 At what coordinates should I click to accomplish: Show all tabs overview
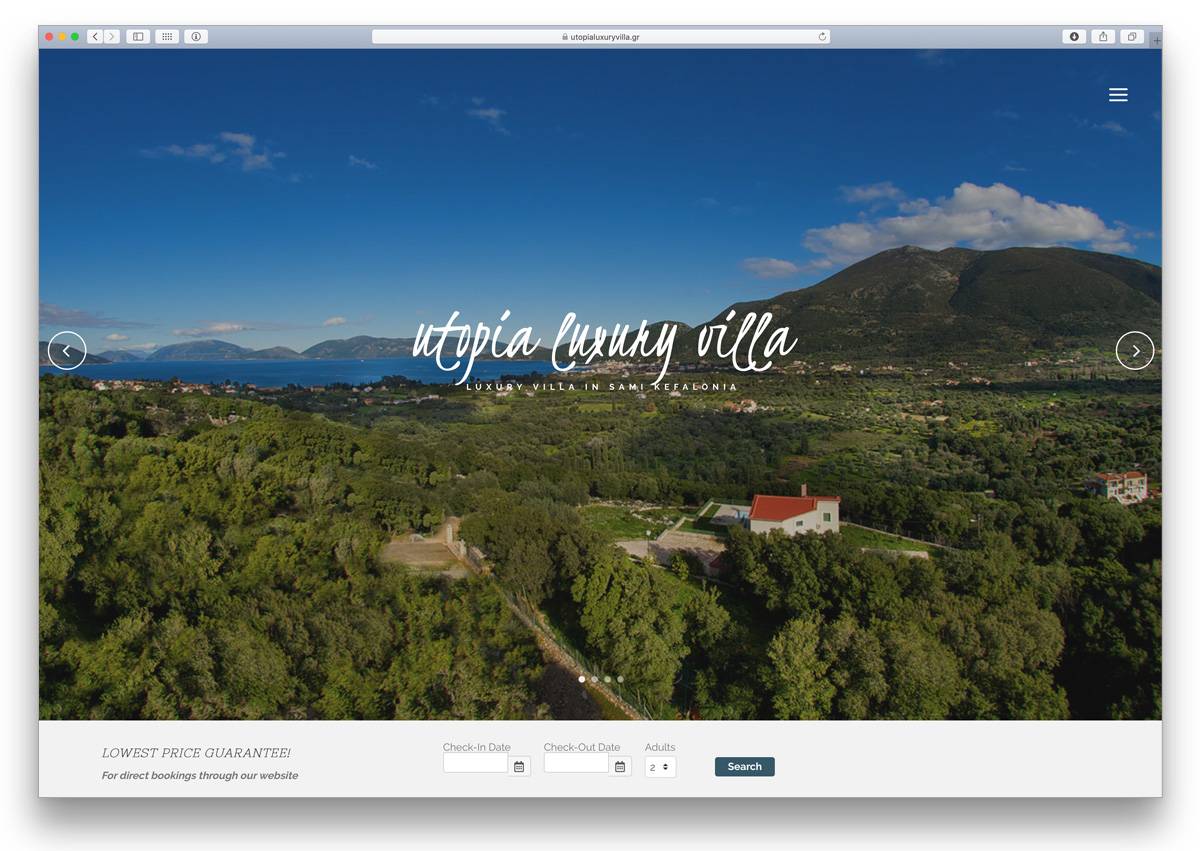tap(1132, 36)
